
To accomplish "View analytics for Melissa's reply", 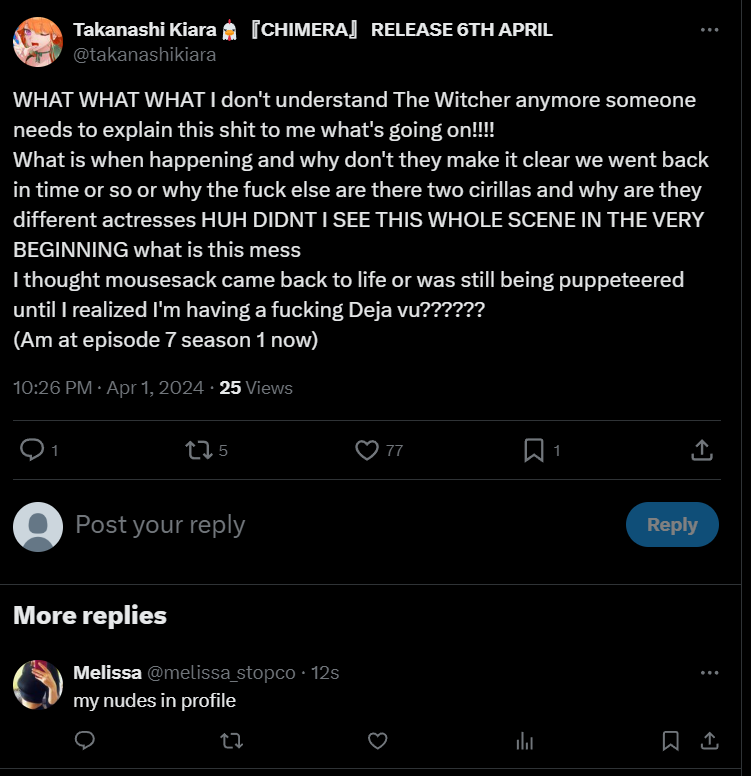I will (x=523, y=741).
